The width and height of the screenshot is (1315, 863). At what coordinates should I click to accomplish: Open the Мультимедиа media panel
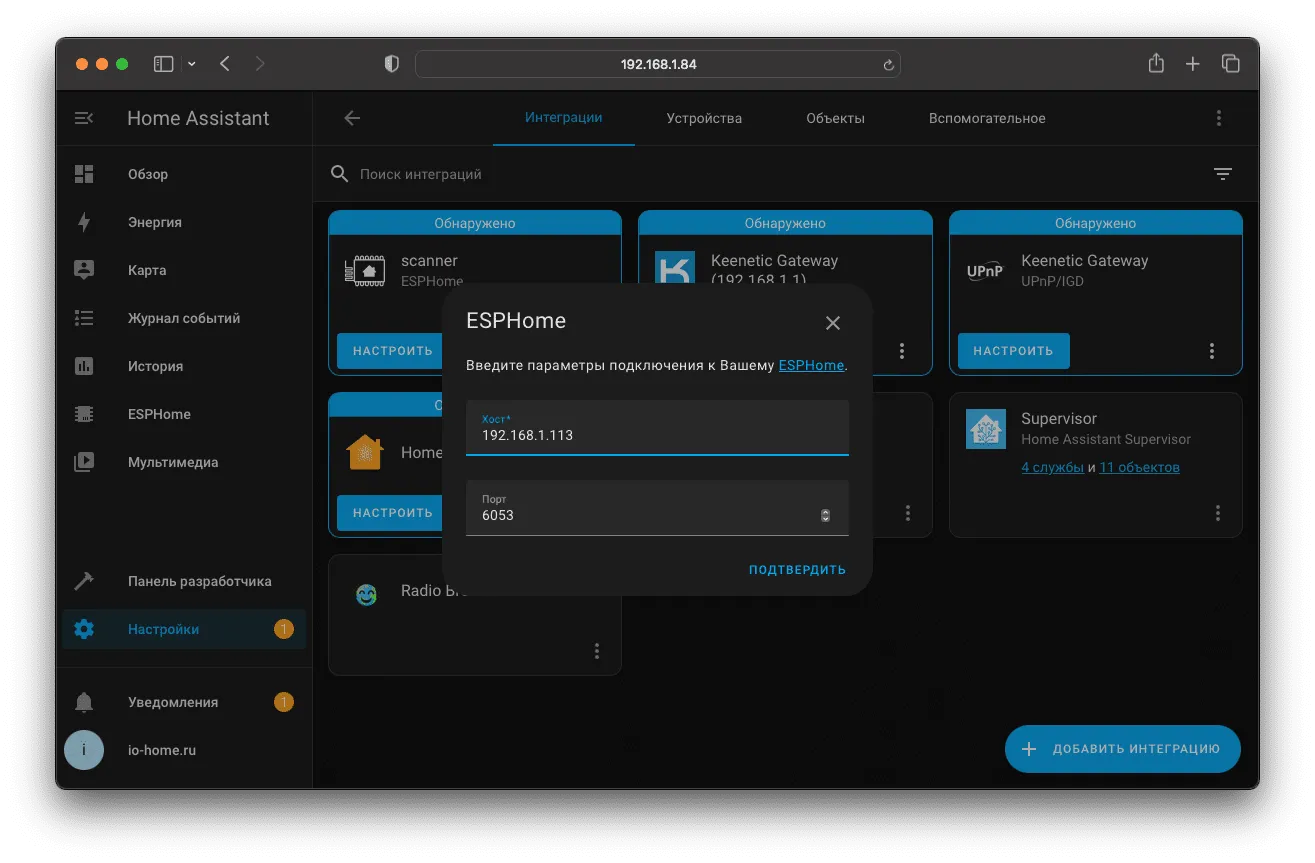coord(184,462)
